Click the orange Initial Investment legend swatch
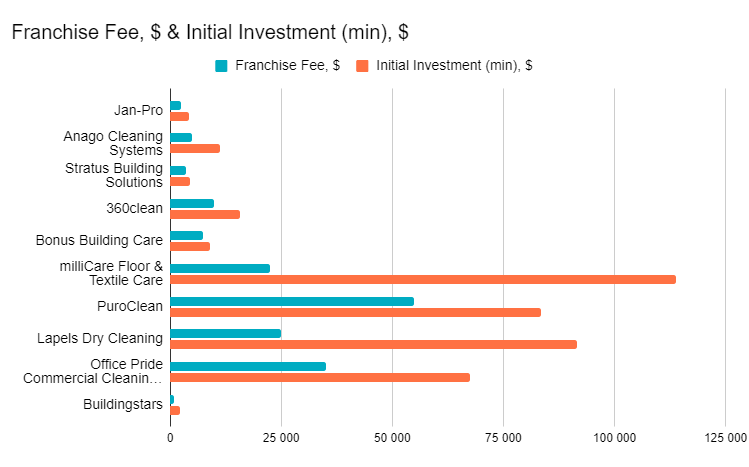Image resolution: width=749 pixels, height=467 pixels. click(362, 66)
